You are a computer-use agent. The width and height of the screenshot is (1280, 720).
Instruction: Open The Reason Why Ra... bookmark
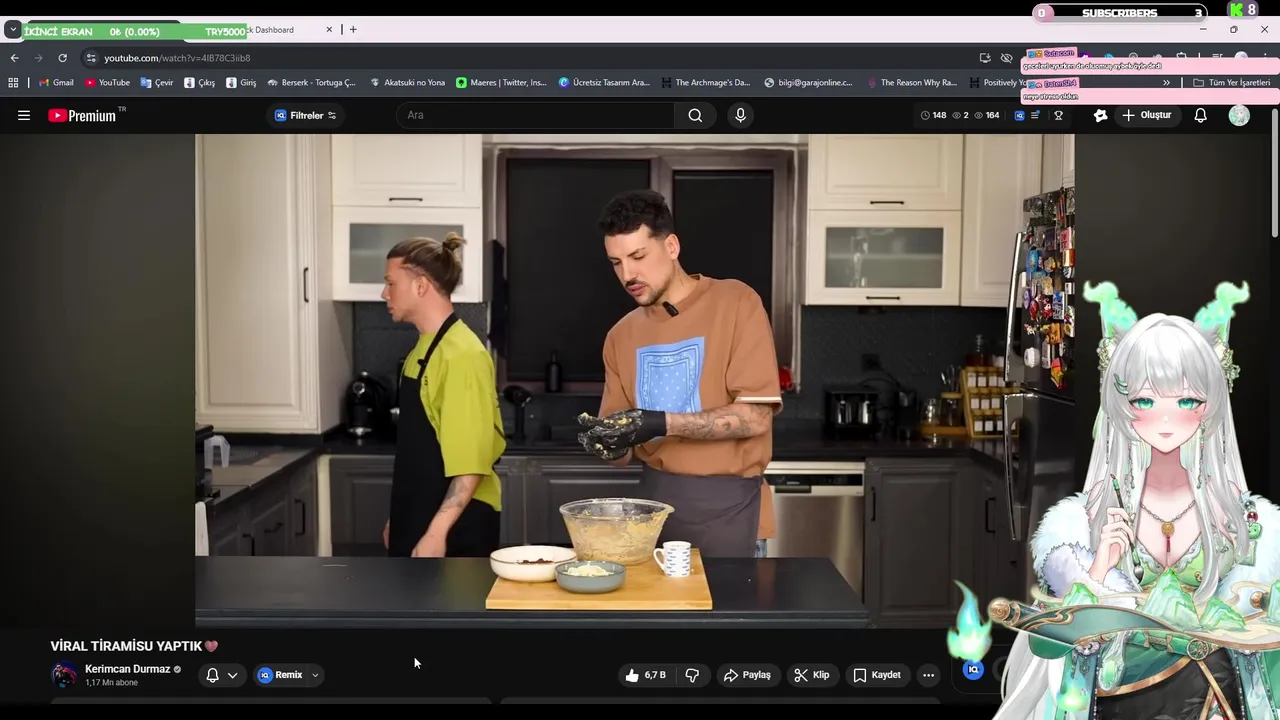(911, 83)
